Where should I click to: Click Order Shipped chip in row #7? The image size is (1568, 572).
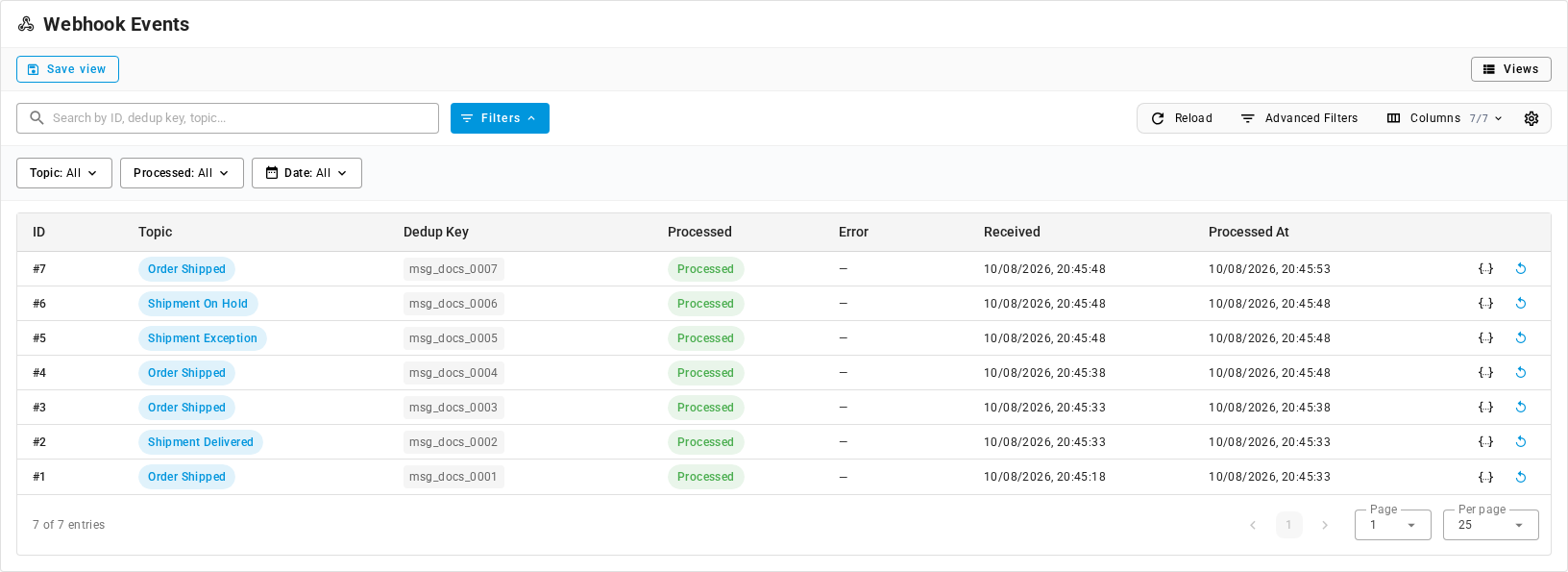[x=186, y=269]
